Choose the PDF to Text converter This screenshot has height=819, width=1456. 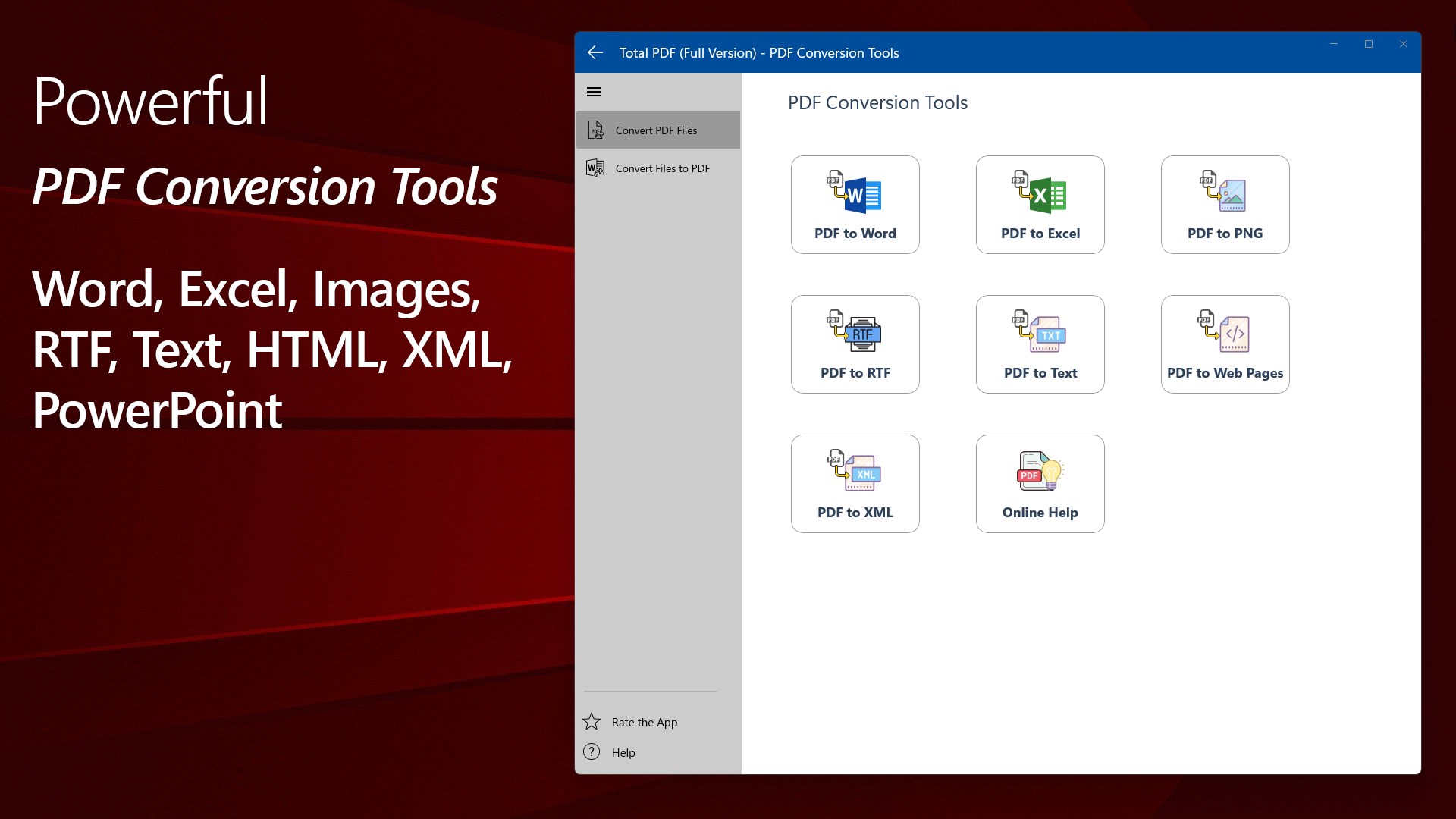[1040, 344]
